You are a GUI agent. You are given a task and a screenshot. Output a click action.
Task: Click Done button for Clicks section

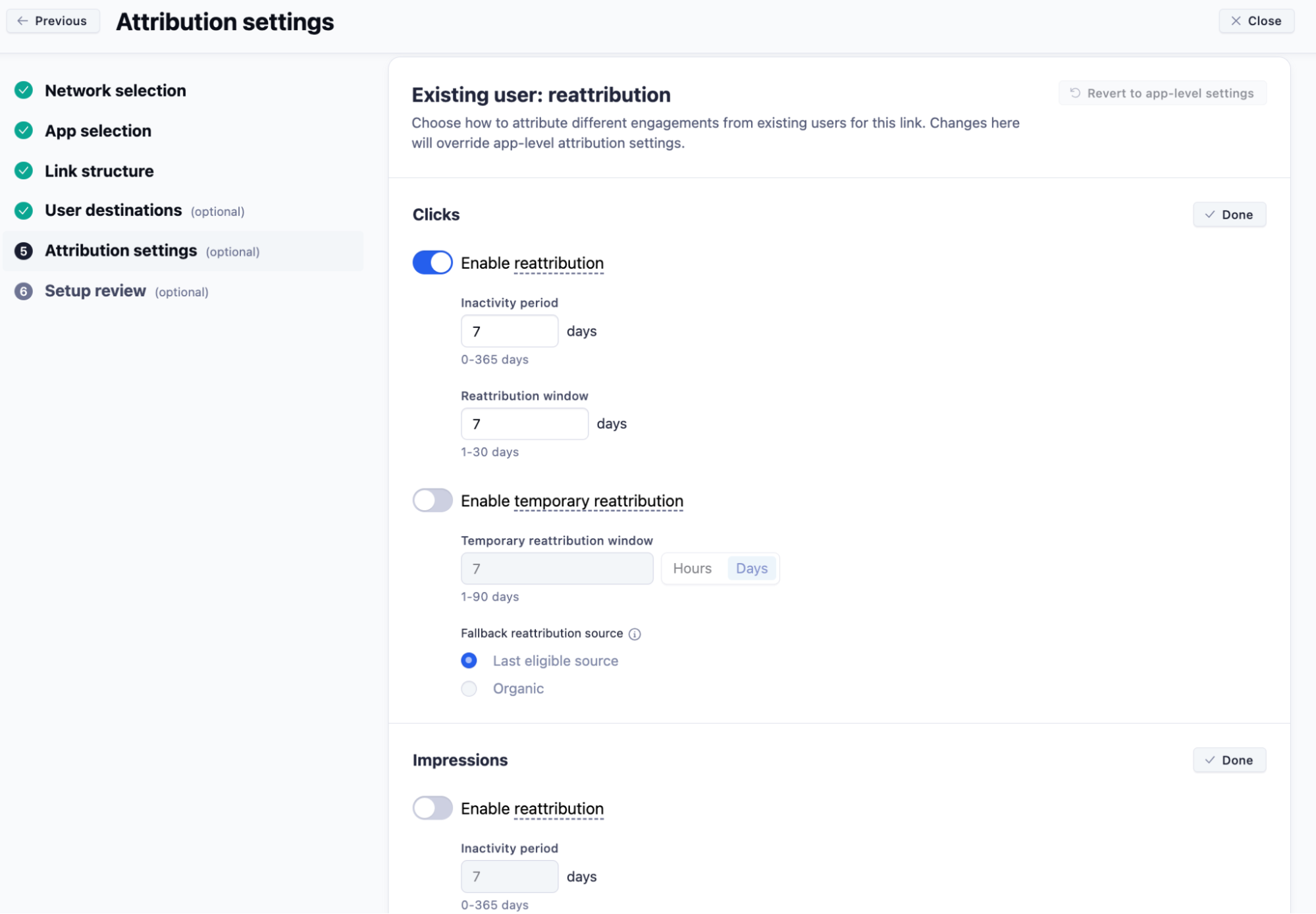1229,215
